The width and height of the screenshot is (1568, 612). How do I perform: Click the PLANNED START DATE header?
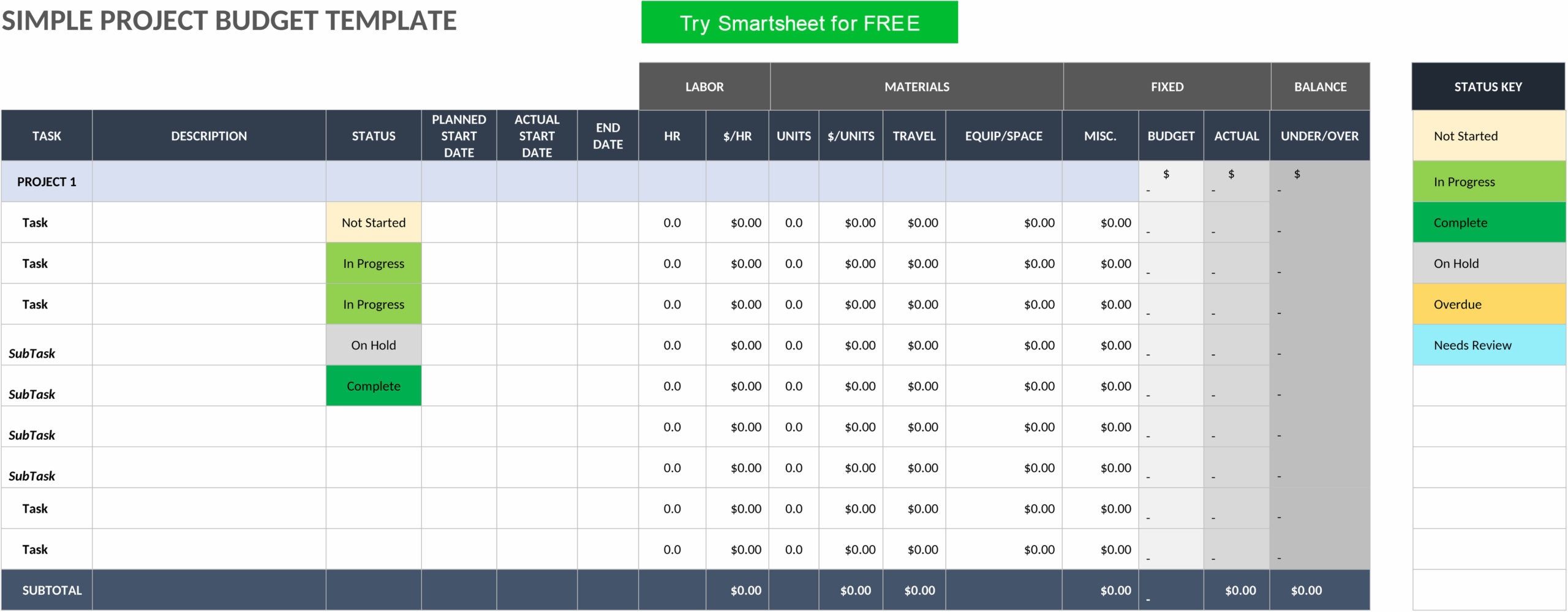[x=459, y=136]
